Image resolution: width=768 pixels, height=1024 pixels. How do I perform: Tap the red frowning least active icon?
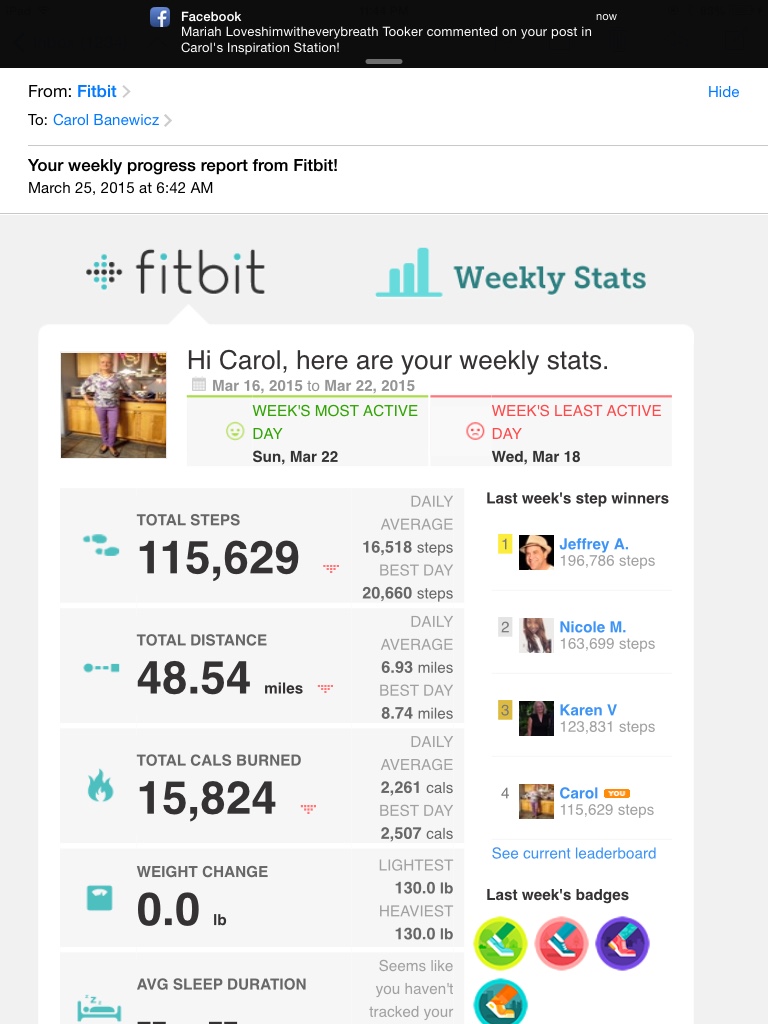coord(475,431)
